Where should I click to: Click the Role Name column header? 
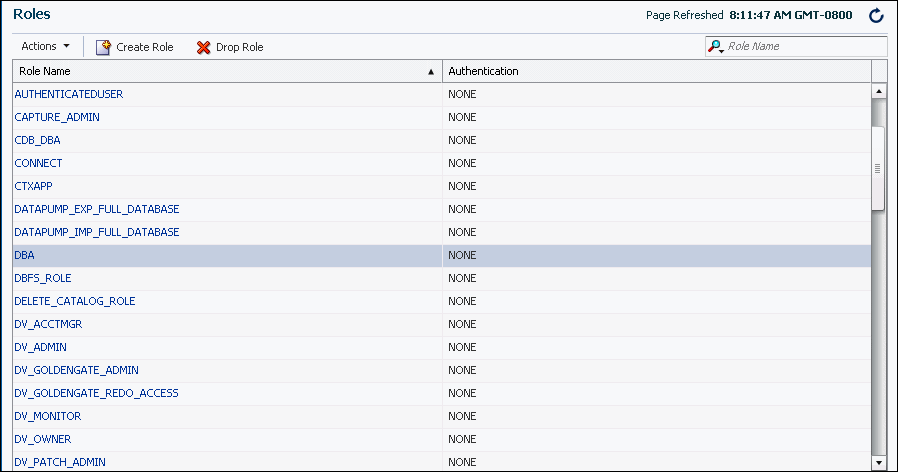200,72
